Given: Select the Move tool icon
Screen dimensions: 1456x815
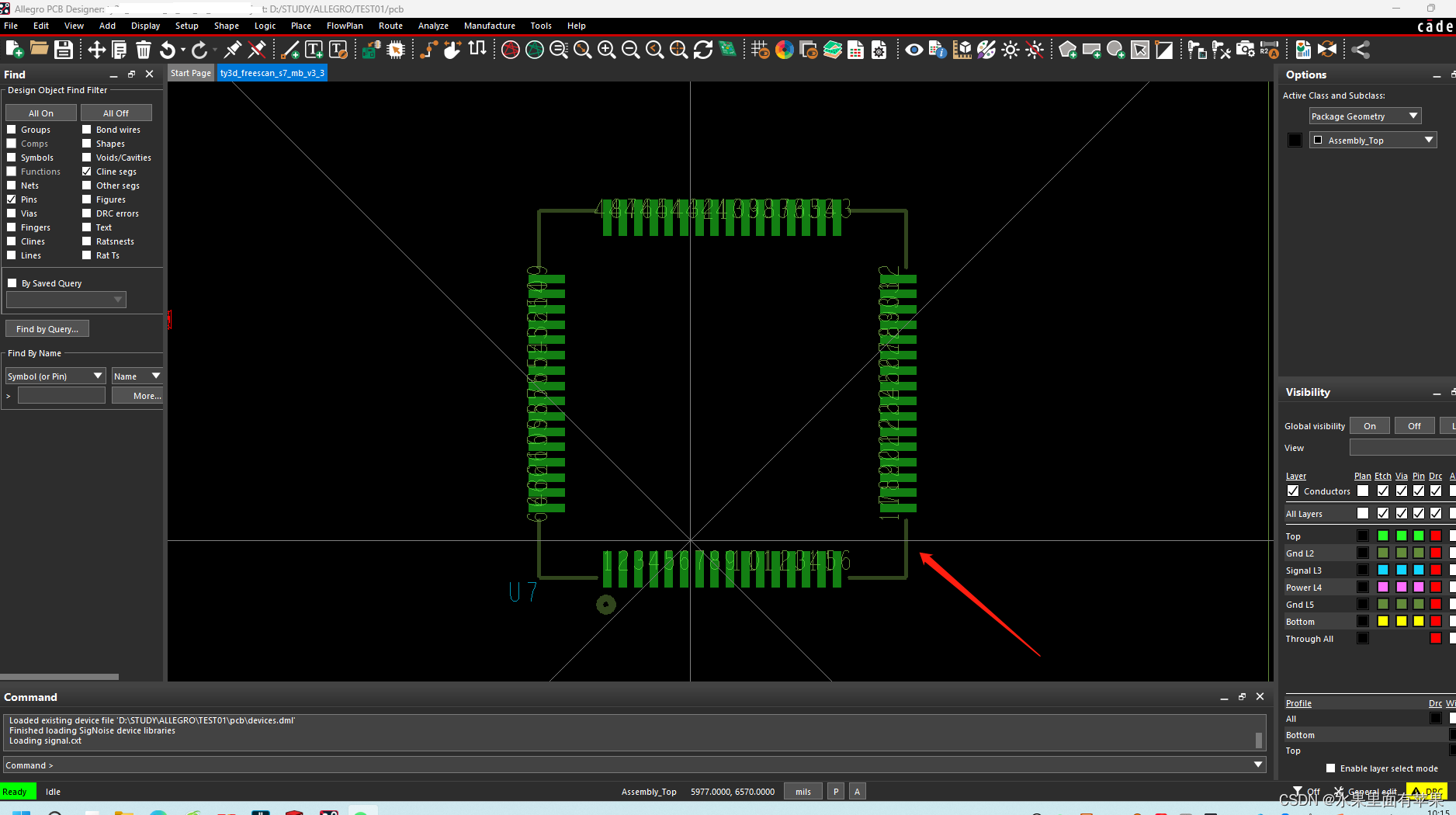Looking at the screenshot, I should point(96,50).
